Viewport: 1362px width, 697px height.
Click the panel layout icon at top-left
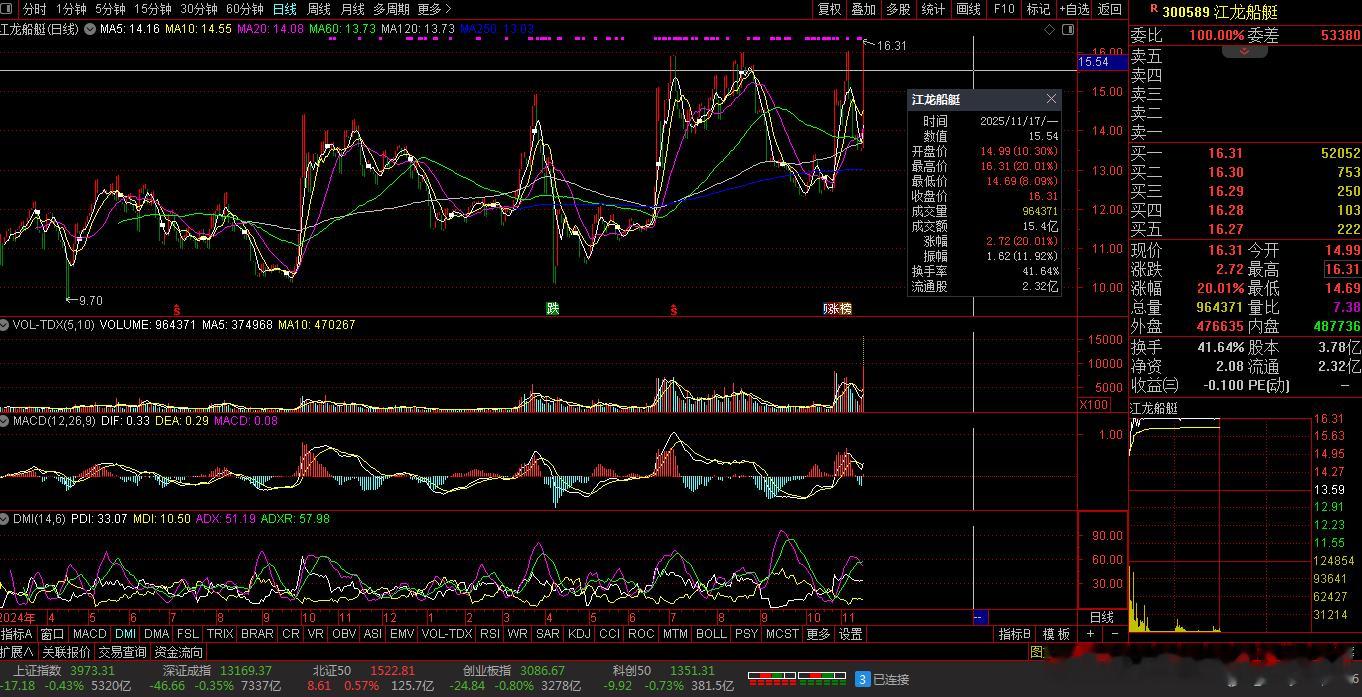[8, 9]
